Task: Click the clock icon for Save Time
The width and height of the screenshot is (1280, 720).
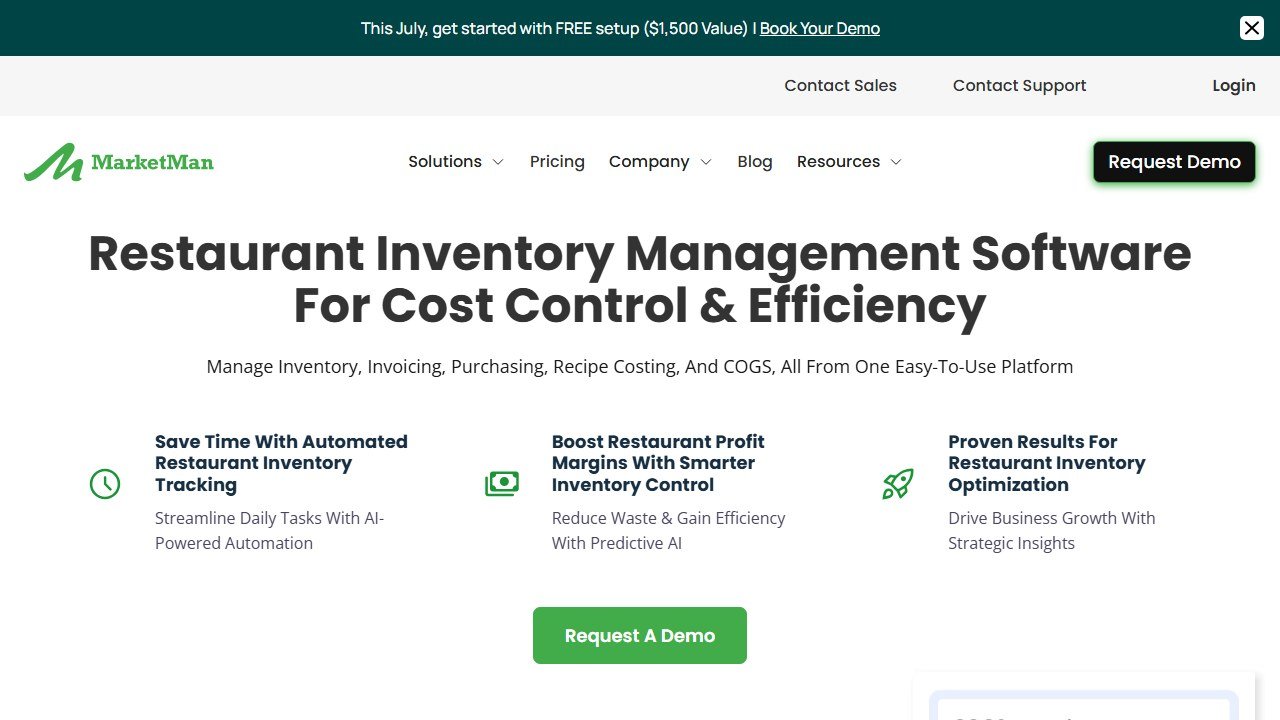Action: (x=105, y=484)
